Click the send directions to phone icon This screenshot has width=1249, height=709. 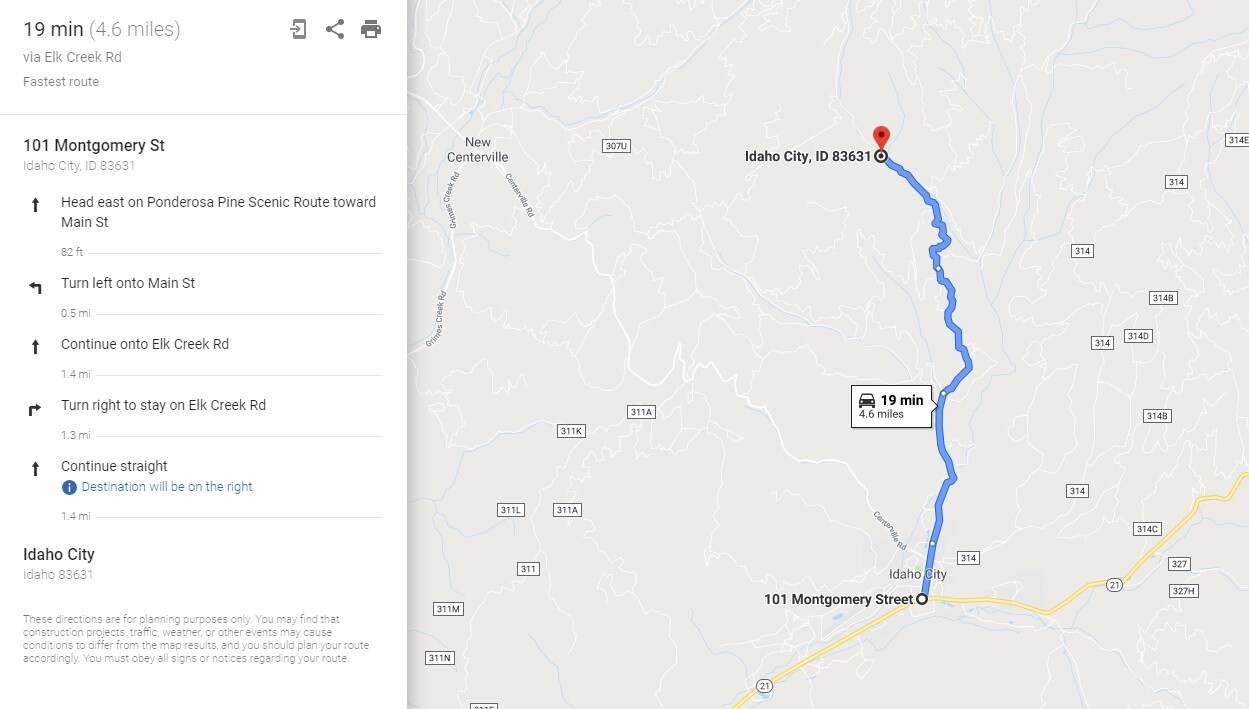pyautogui.click(x=298, y=29)
